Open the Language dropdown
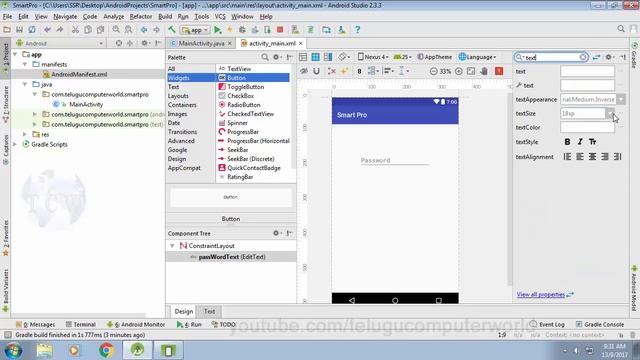 pos(478,57)
